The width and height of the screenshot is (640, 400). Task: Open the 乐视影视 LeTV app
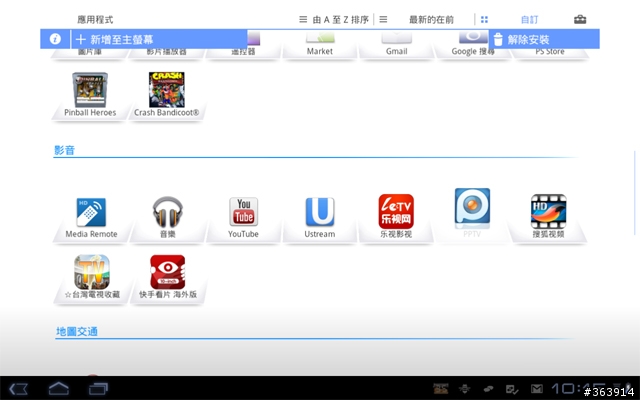tap(396, 216)
